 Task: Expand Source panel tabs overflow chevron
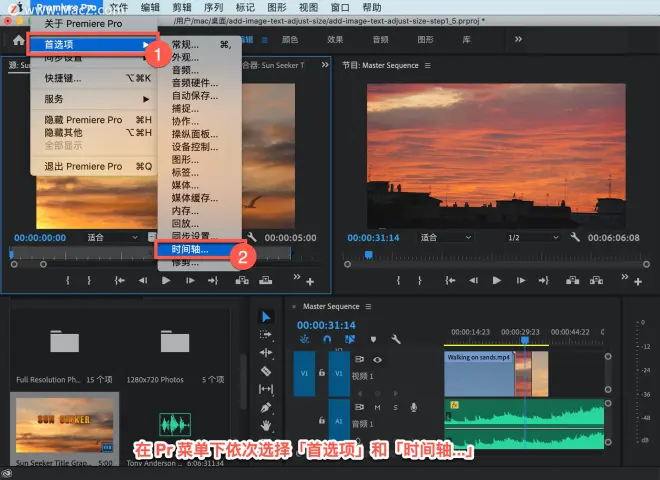pyautogui.click(x=325, y=65)
